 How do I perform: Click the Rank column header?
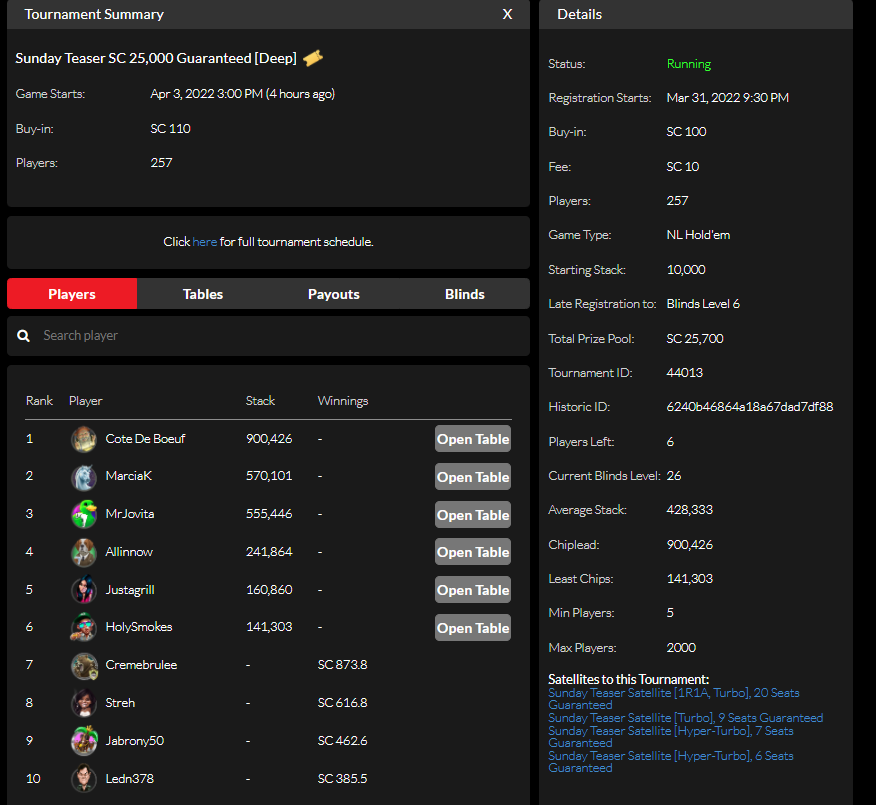tap(39, 401)
